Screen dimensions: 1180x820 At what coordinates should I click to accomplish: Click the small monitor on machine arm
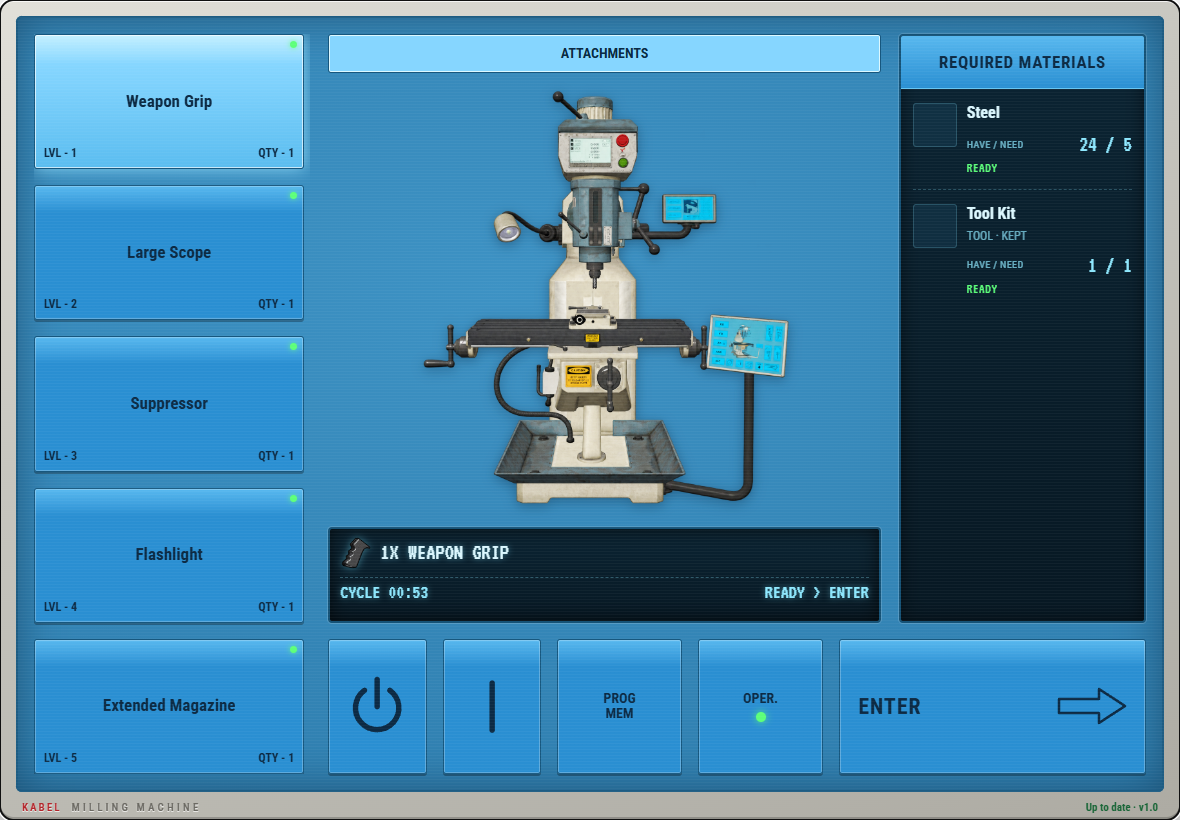click(x=689, y=208)
